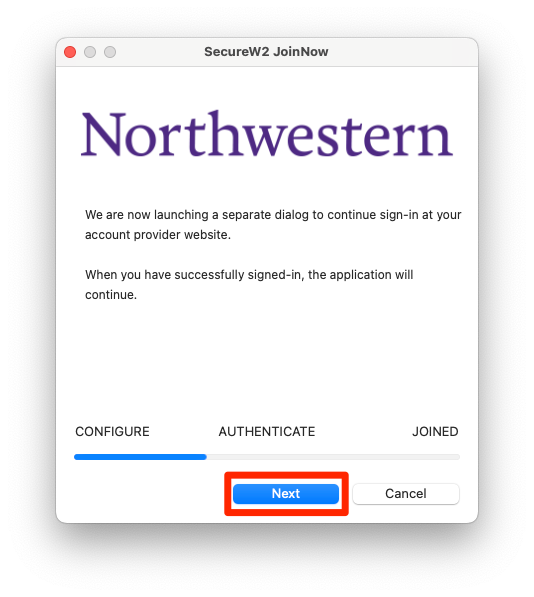Click the purple Northwestern logo
This screenshot has width=534, height=597.
[x=267, y=134]
